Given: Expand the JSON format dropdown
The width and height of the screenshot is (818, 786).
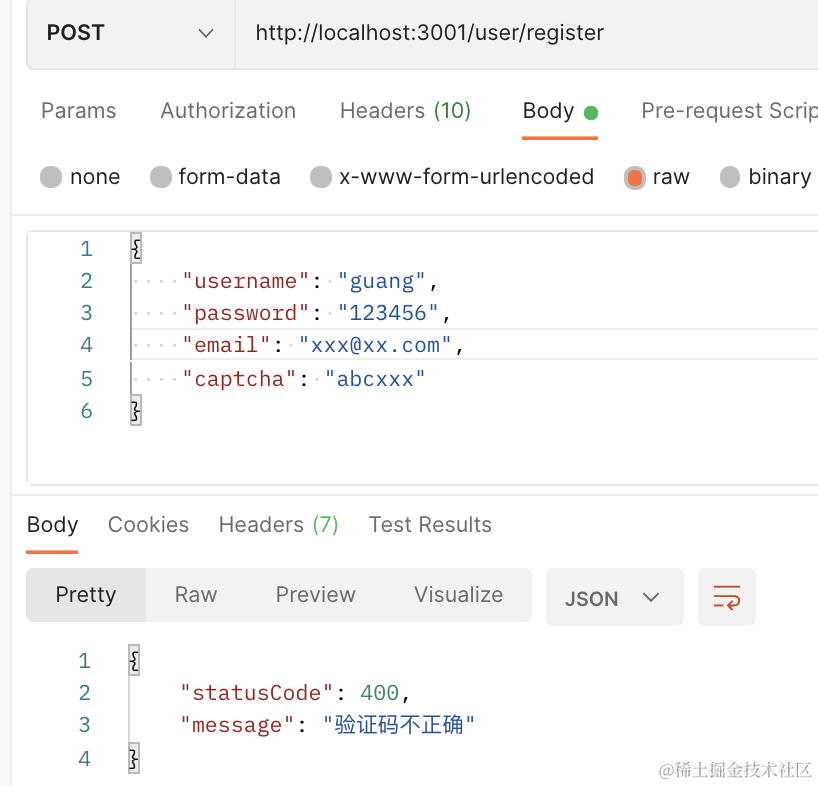Looking at the screenshot, I should coord(614,598).
